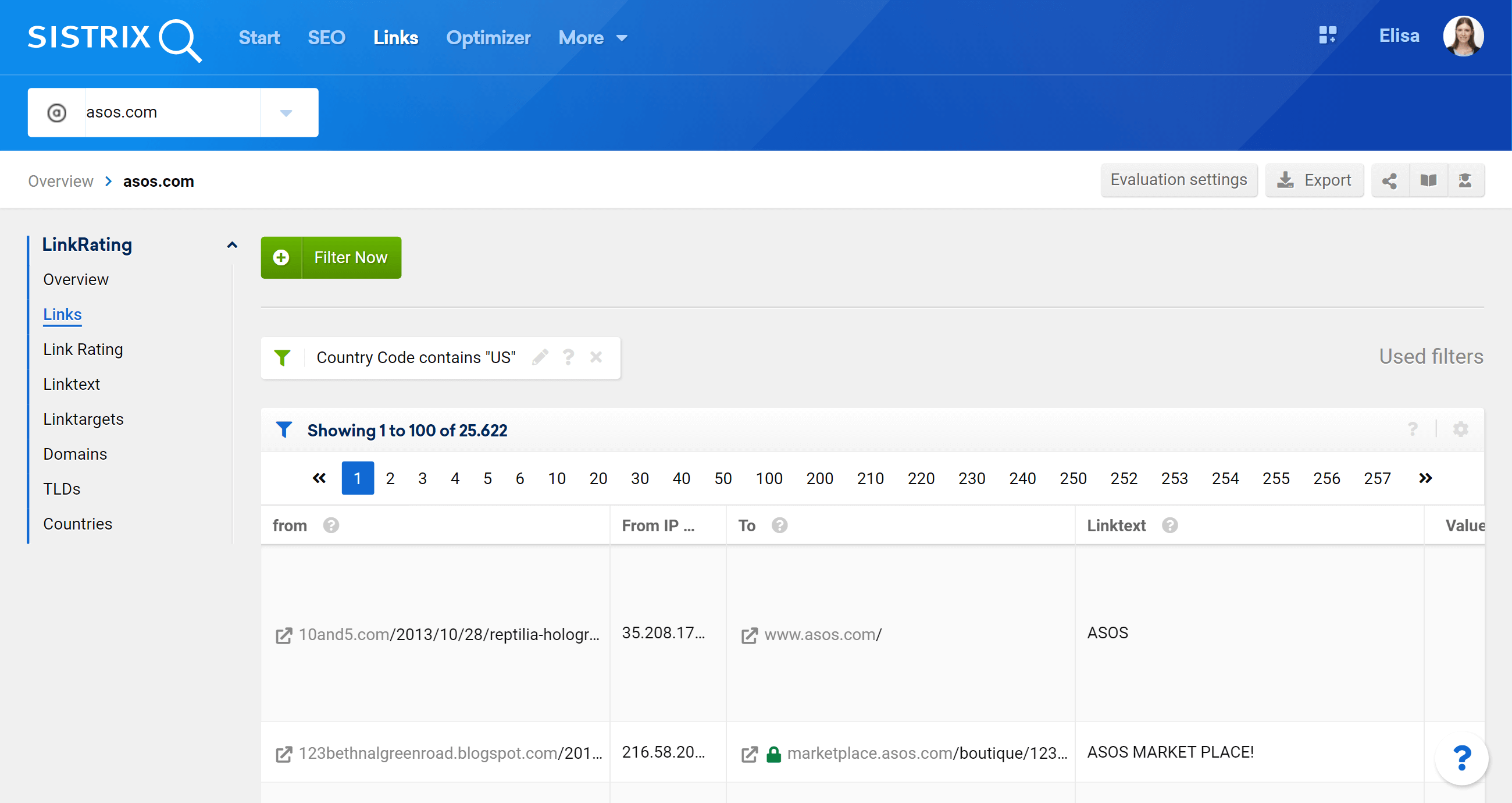Go to page 5
Screen dimensions: 1512x803
point(487,478)
